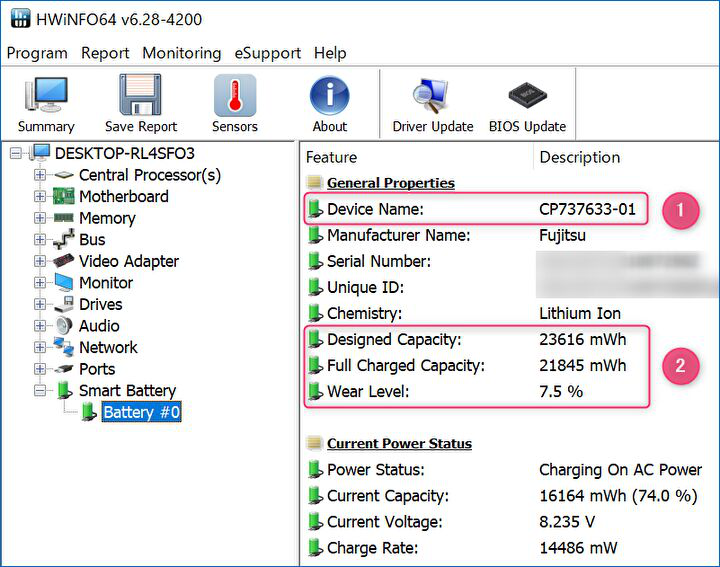Select DESKTOP-RL4SFO3 root label
Image resolution: width=720 pixels, height=567 pixels.
[x=124, y=153]
